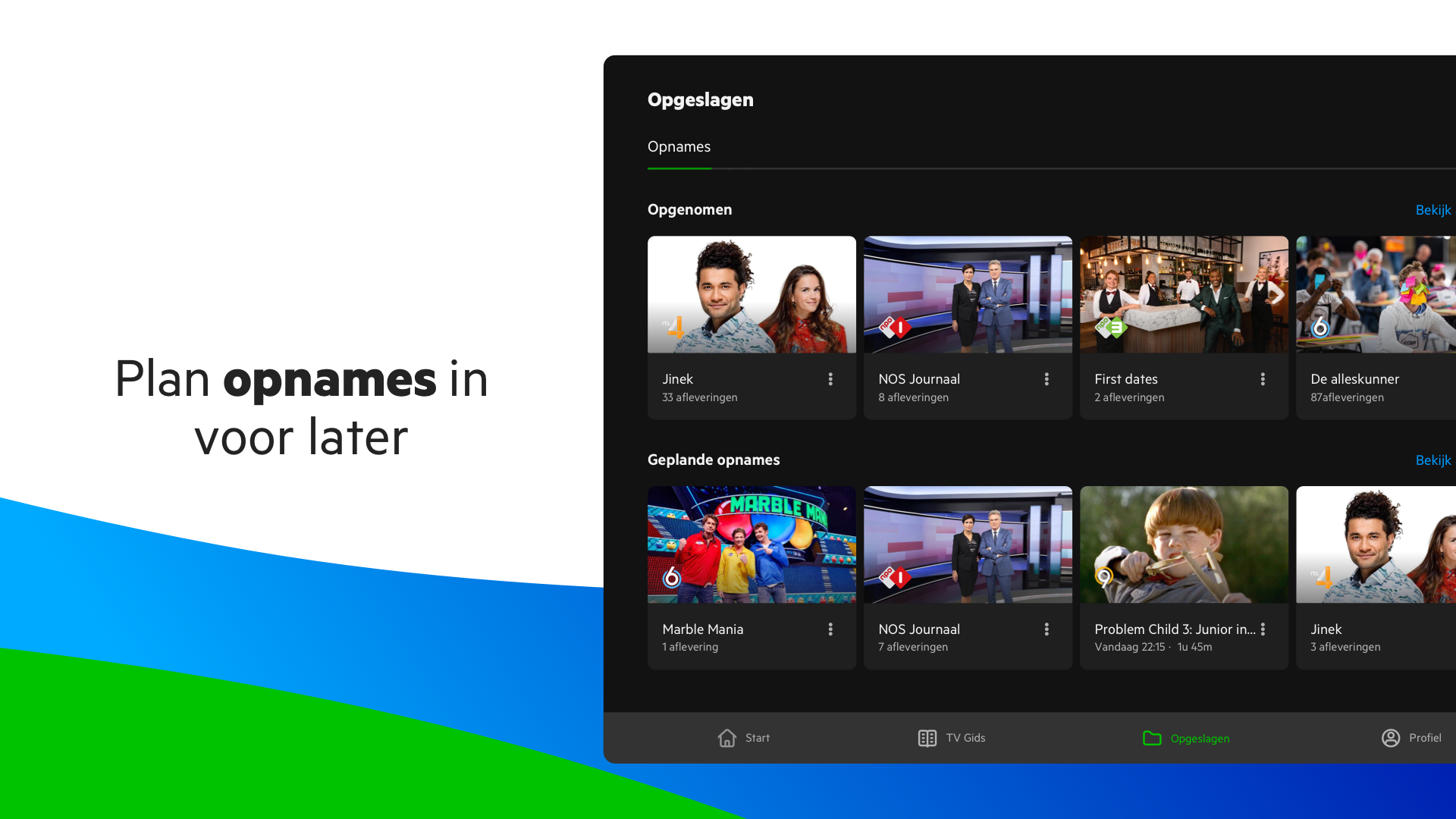The image size is (1456, 819).
Task: Click Bekijk link next to Geplande opnames
Action: pos(1432,460)
